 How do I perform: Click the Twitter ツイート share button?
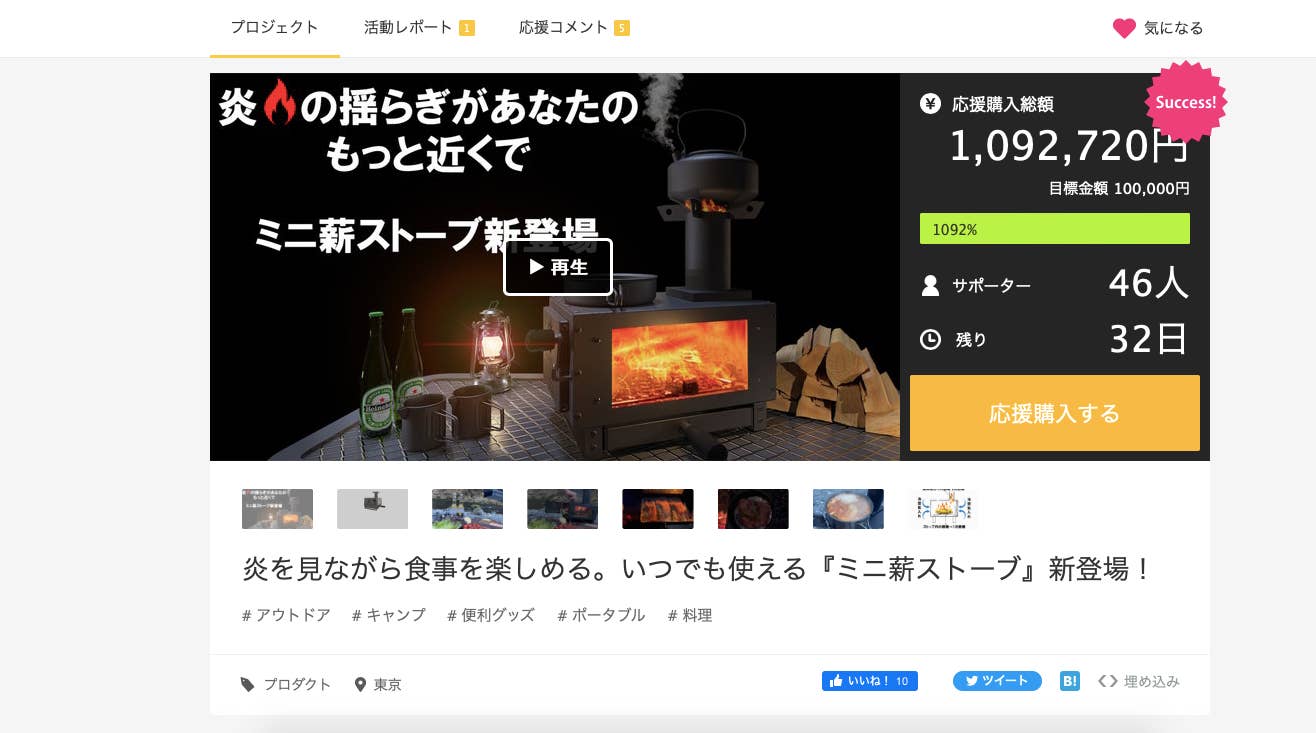click(x=997, y=681)
